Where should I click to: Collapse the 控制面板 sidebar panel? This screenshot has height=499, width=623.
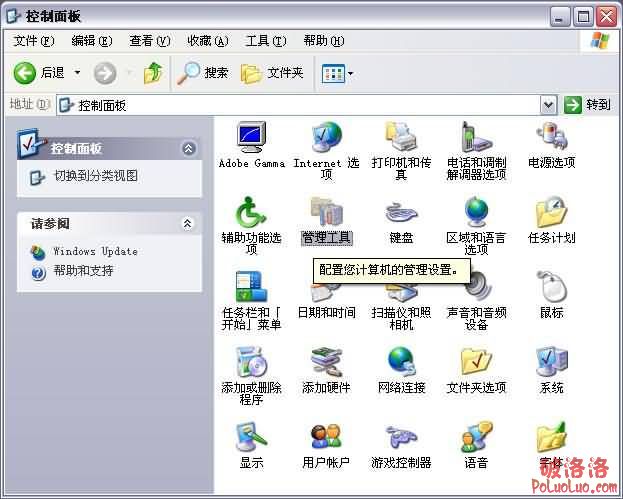coord(189,148)
